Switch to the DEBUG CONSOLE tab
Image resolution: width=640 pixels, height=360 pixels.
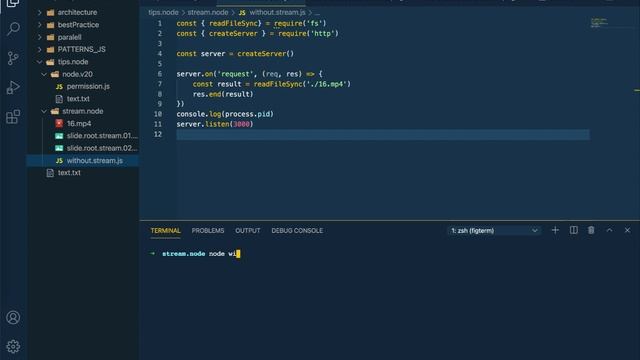click(x=297, y=231)
